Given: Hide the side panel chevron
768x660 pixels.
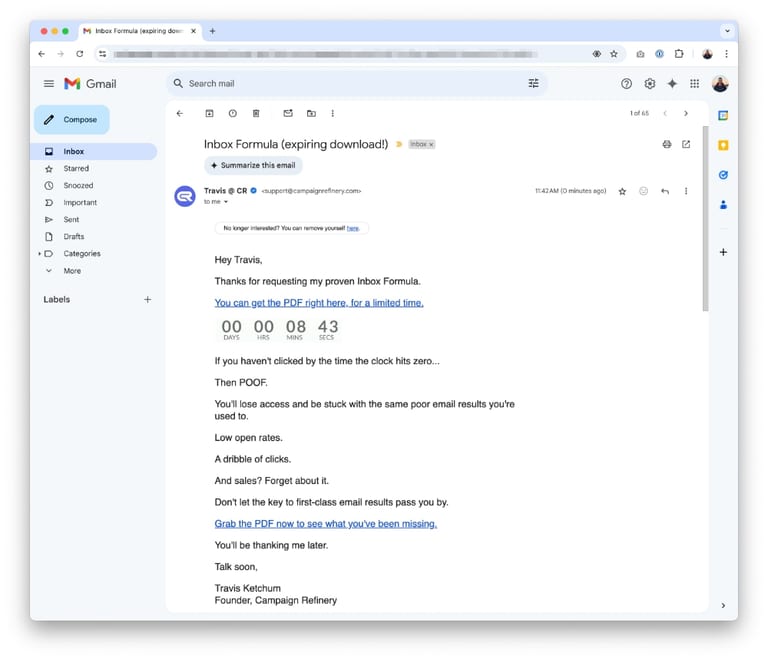Looking at the screenshot, I should (723, 606).
